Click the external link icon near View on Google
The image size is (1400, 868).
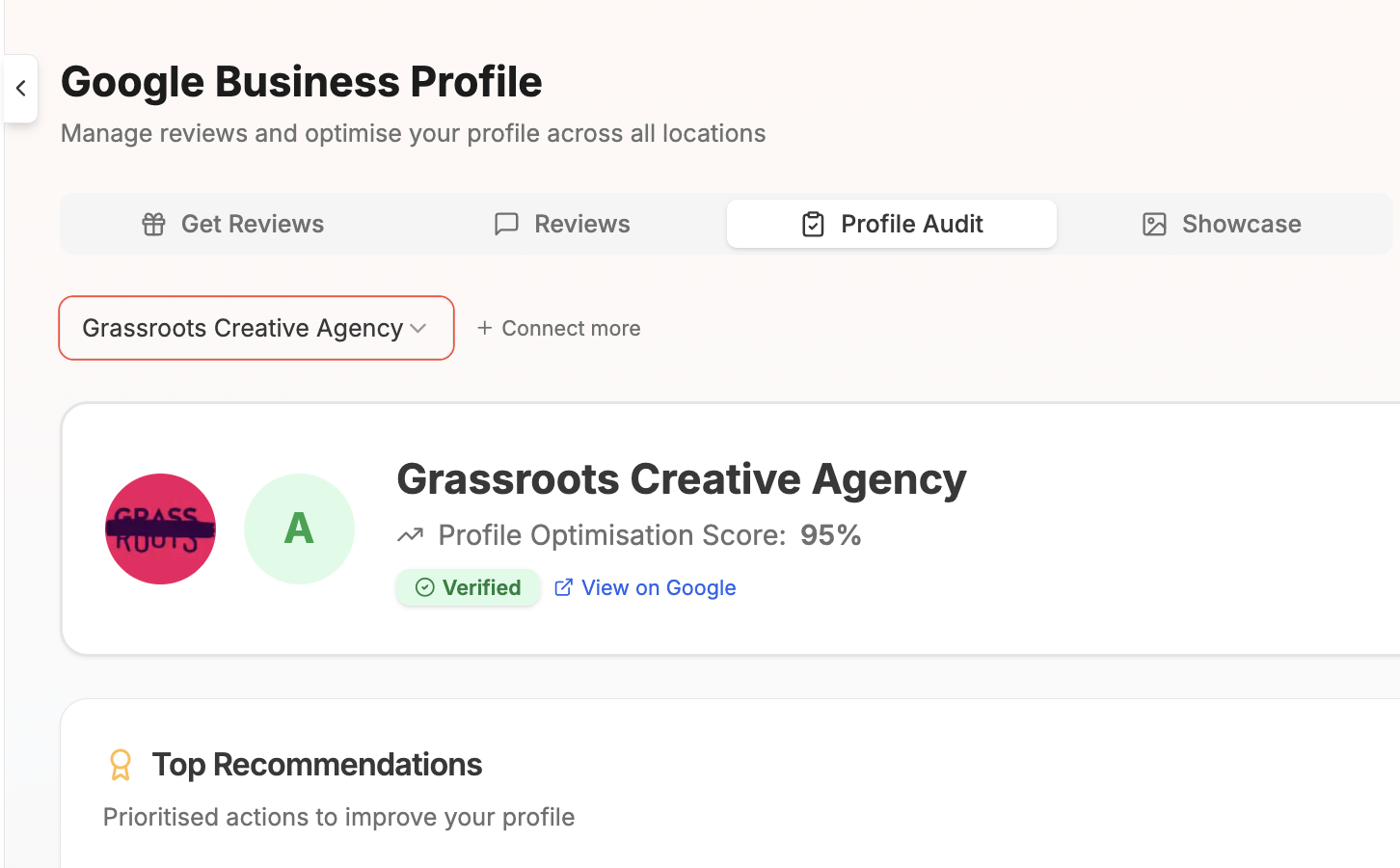(563, 587)
